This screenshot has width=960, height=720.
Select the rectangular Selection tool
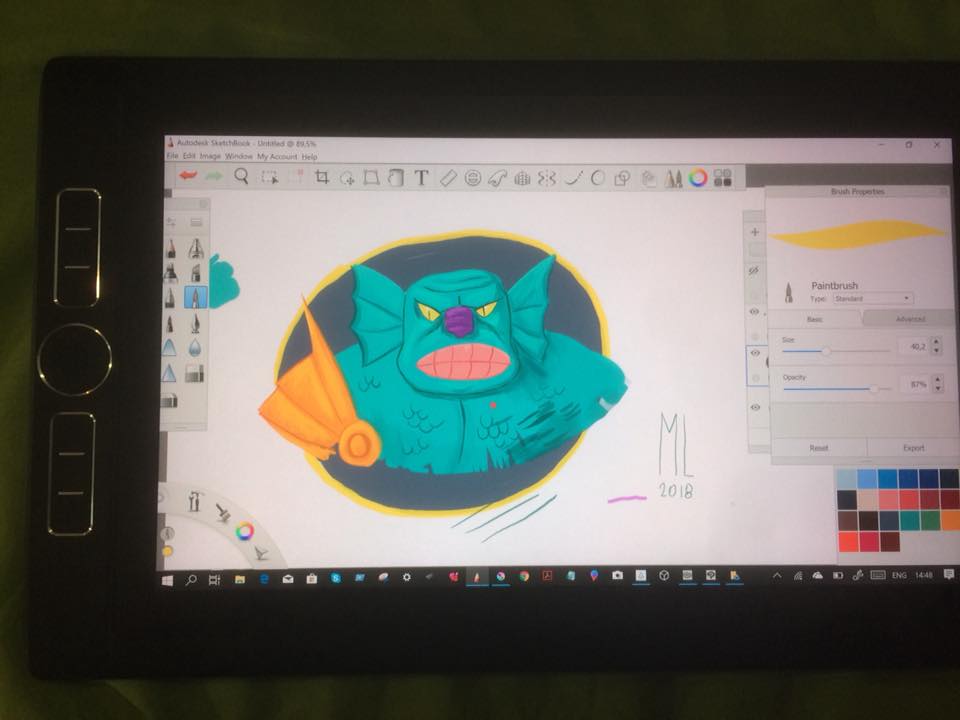click(x=269, y=178)
